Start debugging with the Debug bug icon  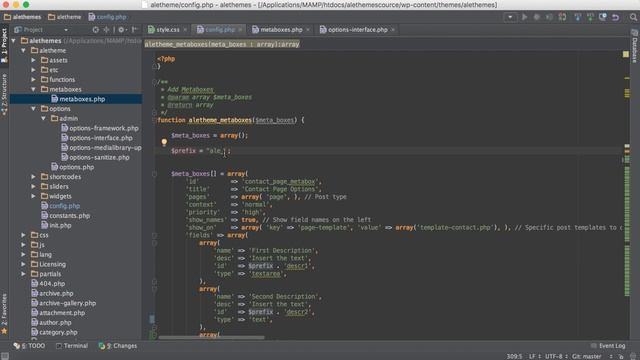537,17
